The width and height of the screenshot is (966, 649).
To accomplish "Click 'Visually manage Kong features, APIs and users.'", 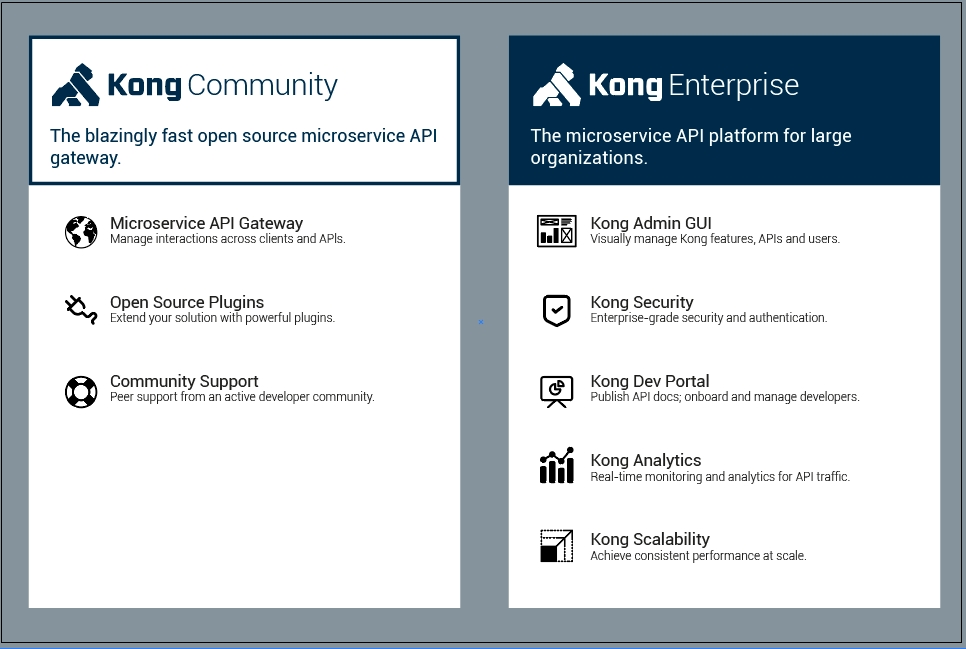I will pos(715,239).
